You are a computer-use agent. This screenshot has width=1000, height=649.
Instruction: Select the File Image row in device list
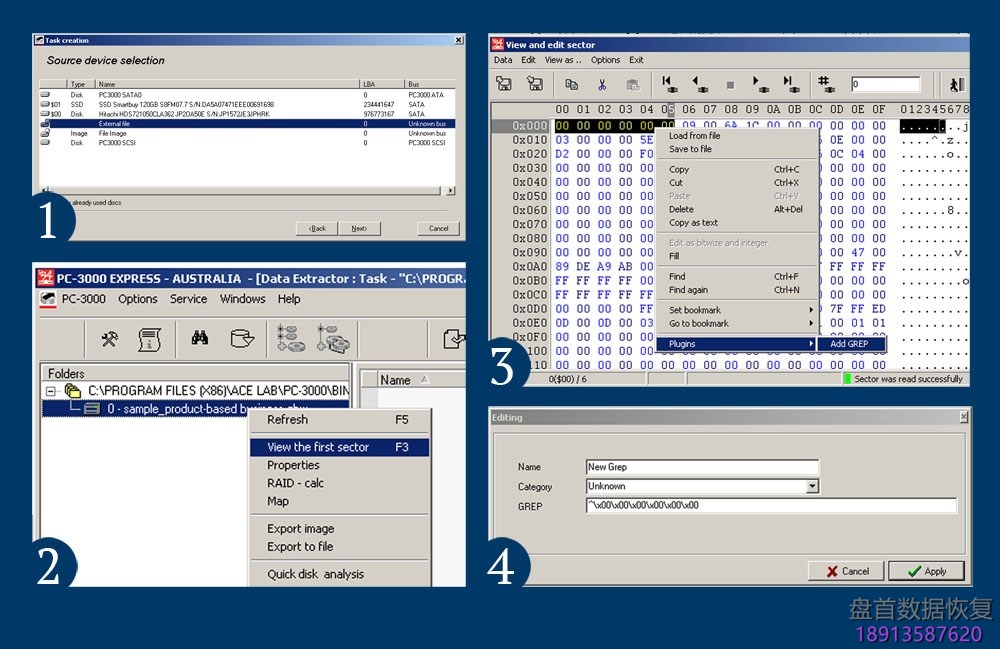click(112, 133)
